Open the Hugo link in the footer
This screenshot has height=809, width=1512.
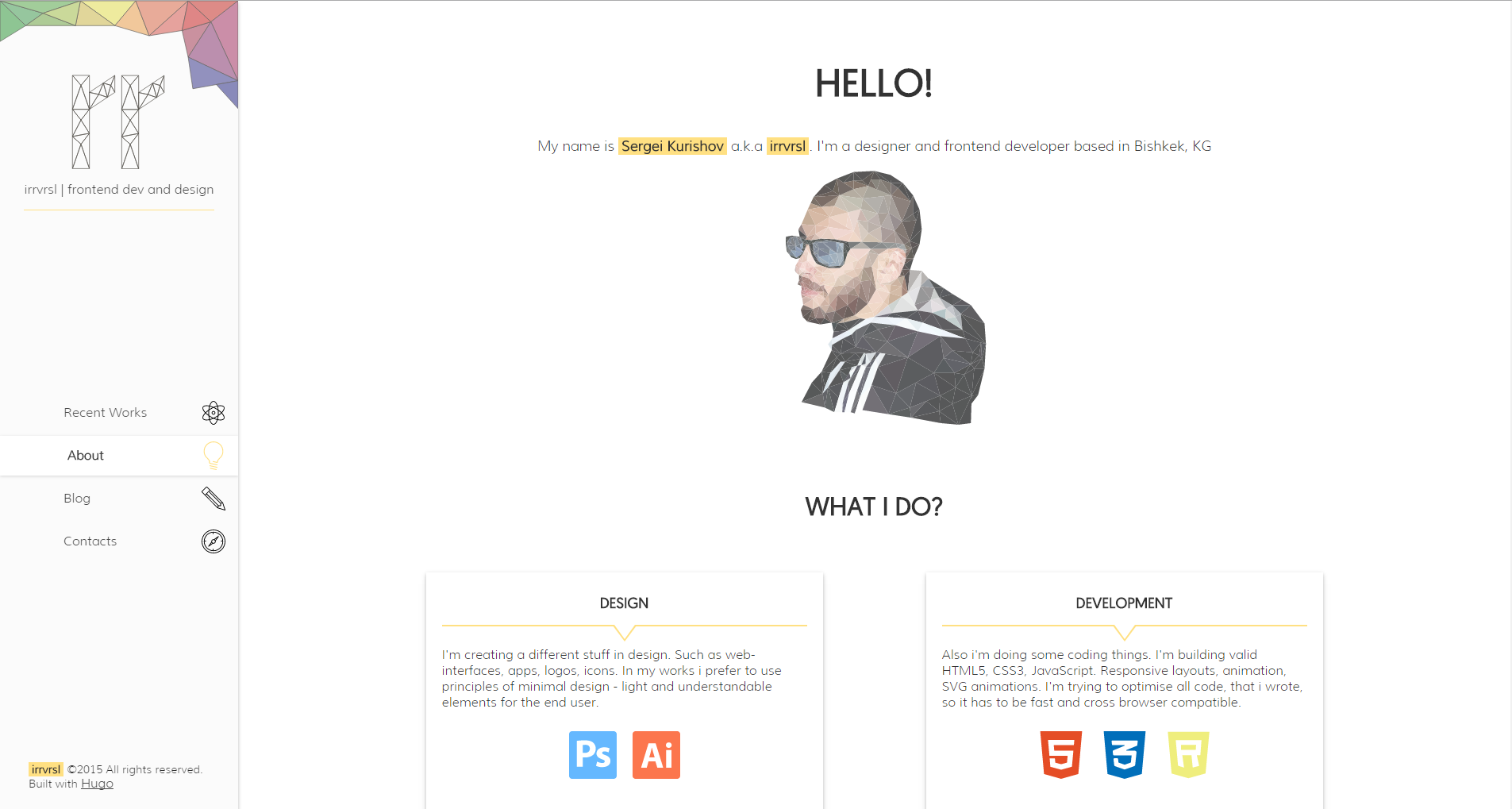click(97, 784)
